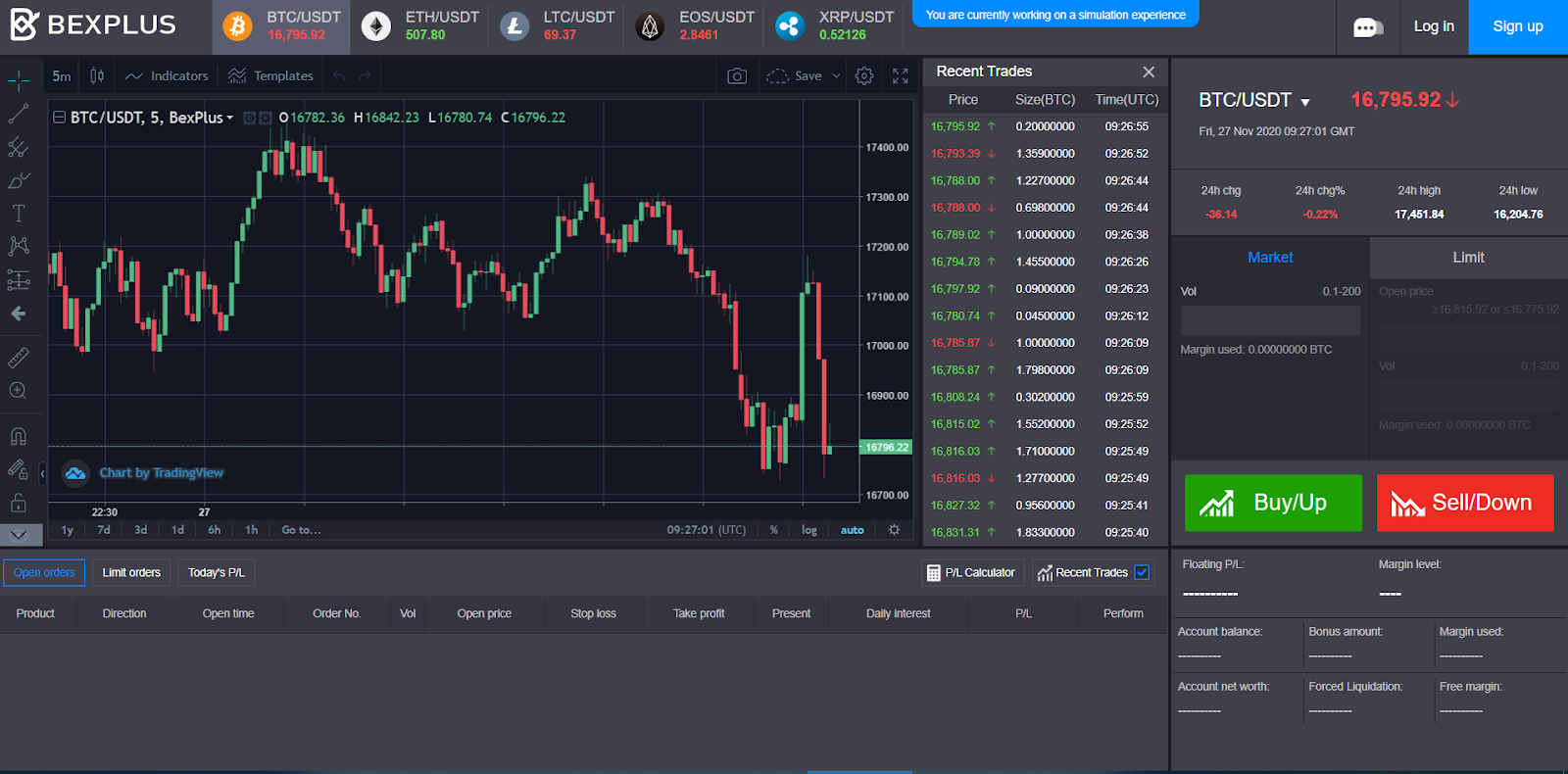Select the prediction and measurement tool
1568x774 pixels.
tap(19, 280)
